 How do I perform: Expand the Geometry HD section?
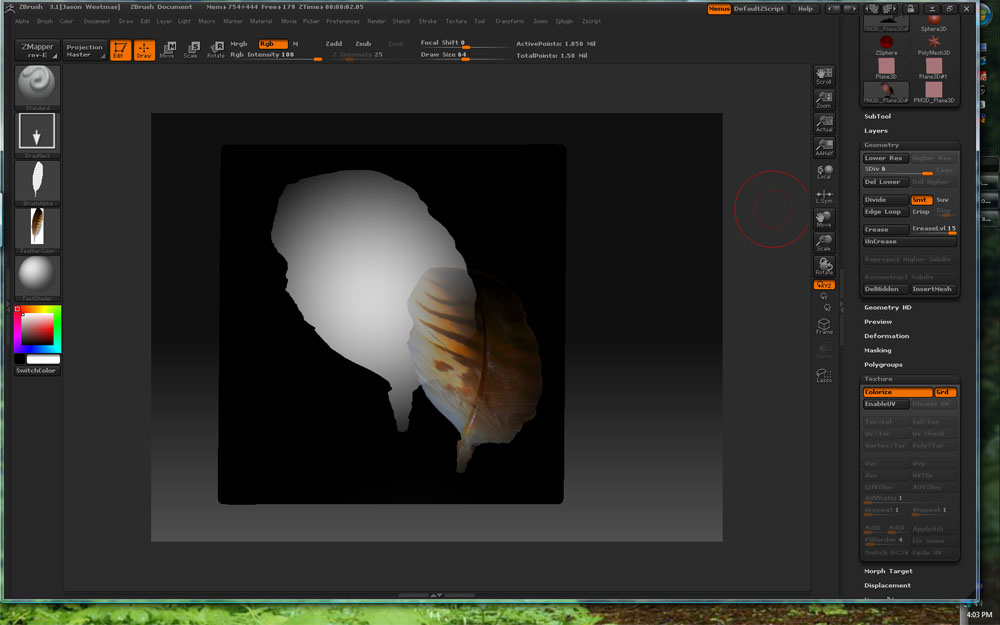[x=888, y=307]
